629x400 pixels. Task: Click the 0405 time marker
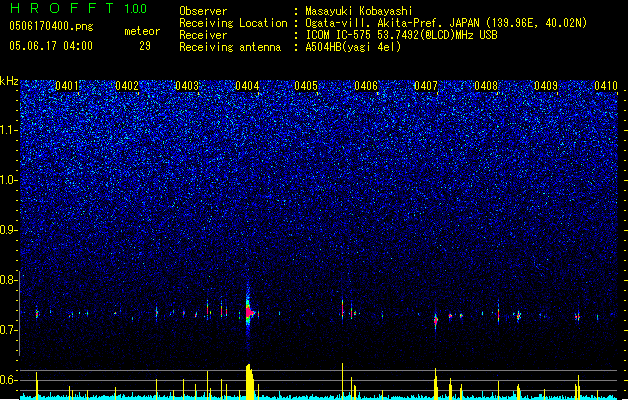(306, 86)
